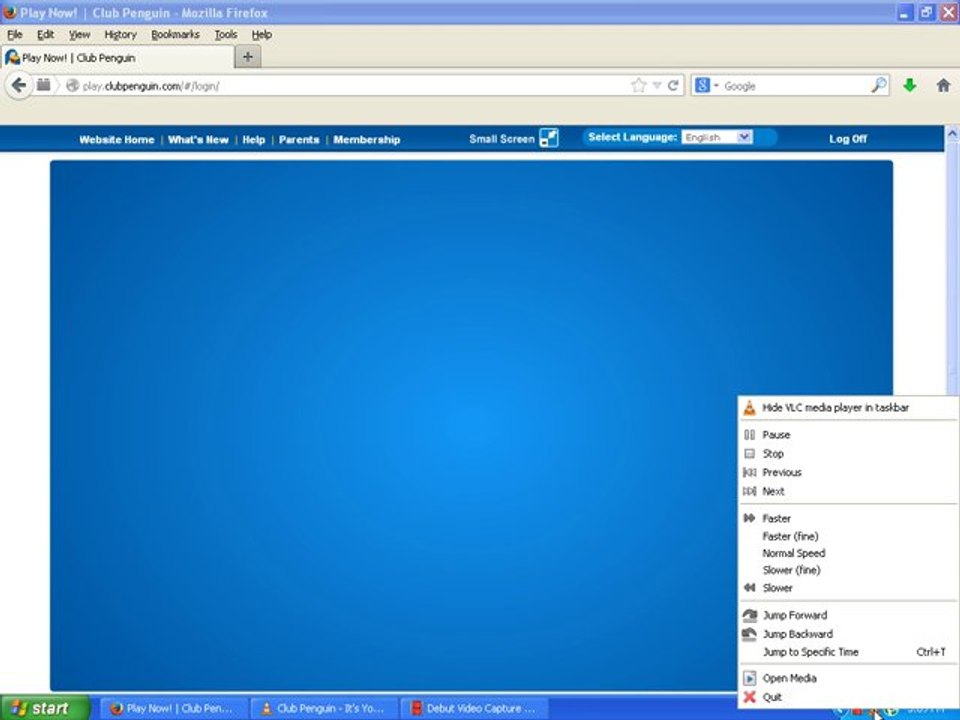
Task: Open the File menu
Action: pyautogui.click(x=15, y=35)
